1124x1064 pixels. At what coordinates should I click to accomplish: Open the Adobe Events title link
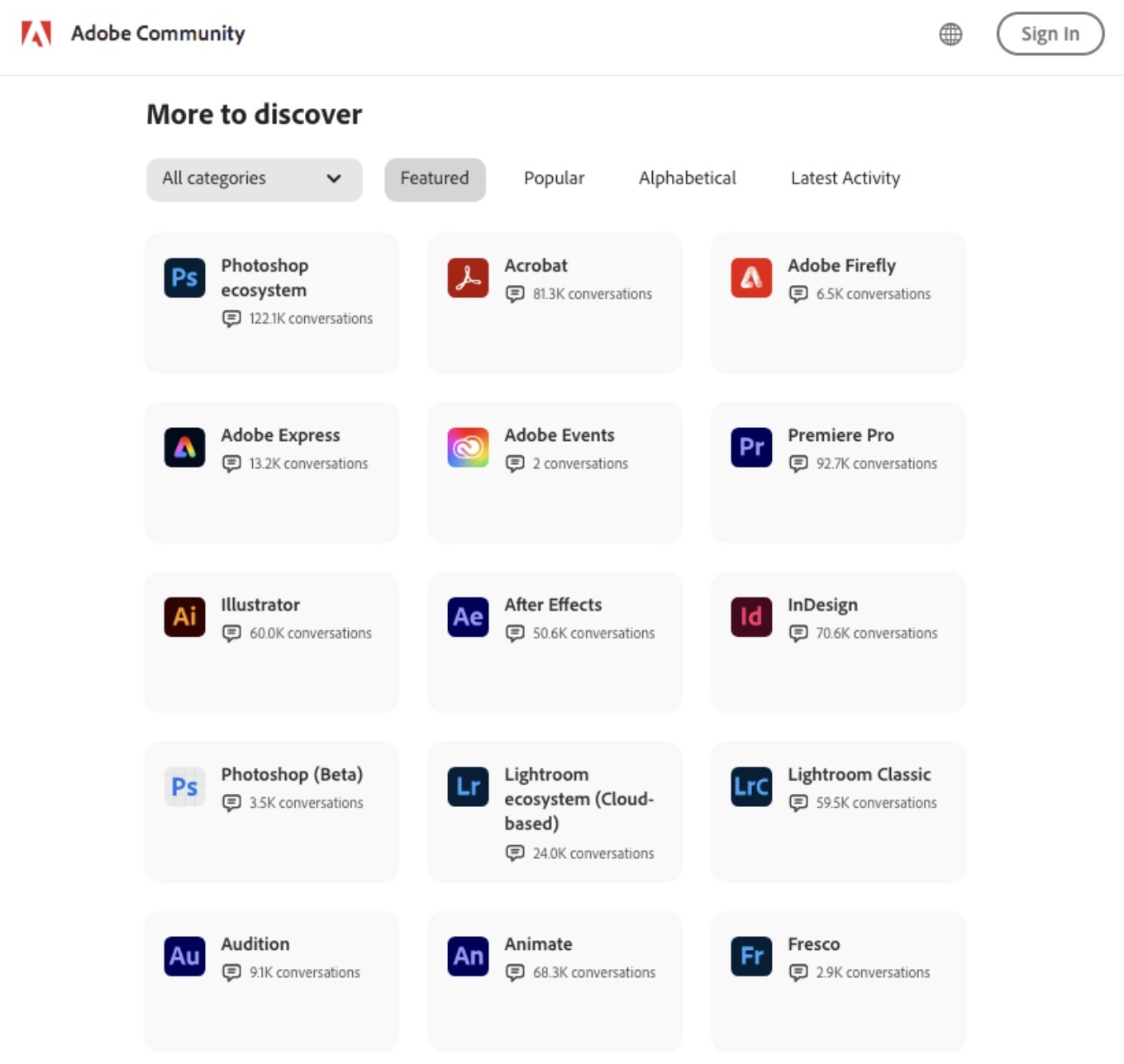(560, 435)
